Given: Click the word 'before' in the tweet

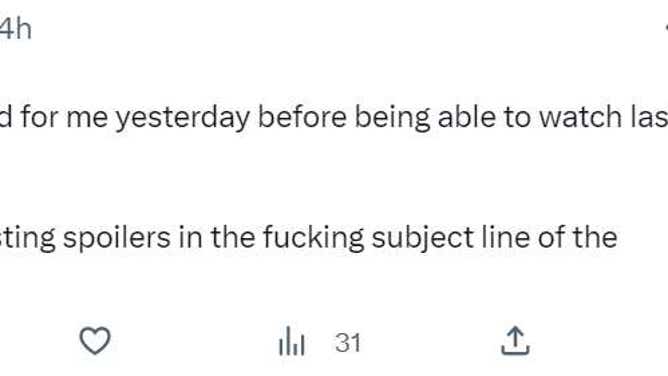Looking at the screenshot, I should pos(302,117).
